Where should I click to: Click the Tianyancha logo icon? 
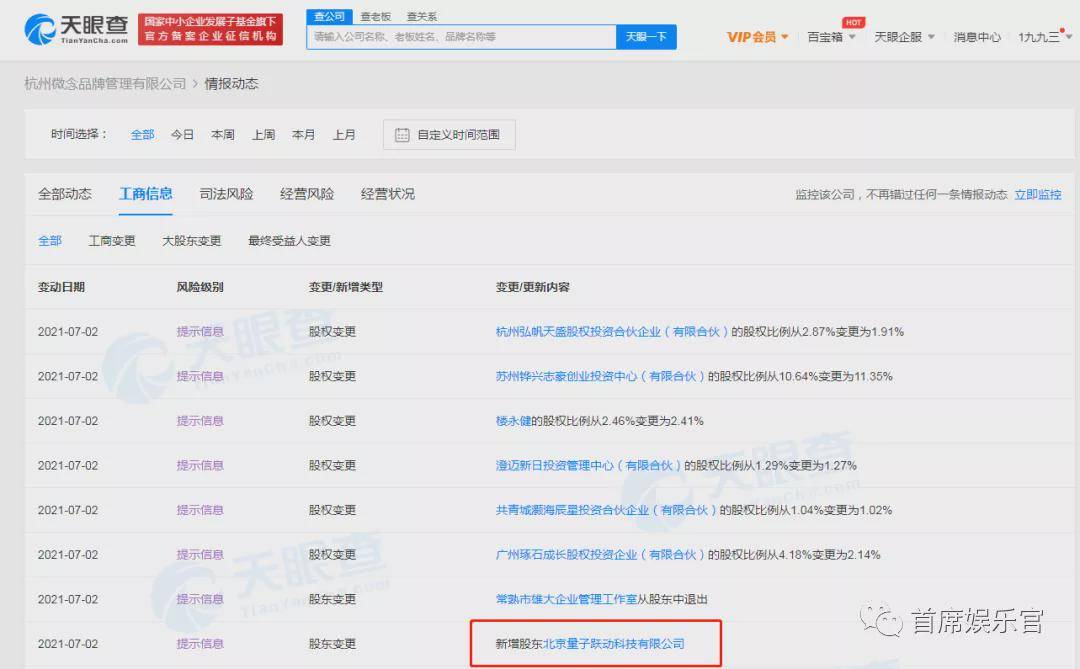tap(39, 30)
